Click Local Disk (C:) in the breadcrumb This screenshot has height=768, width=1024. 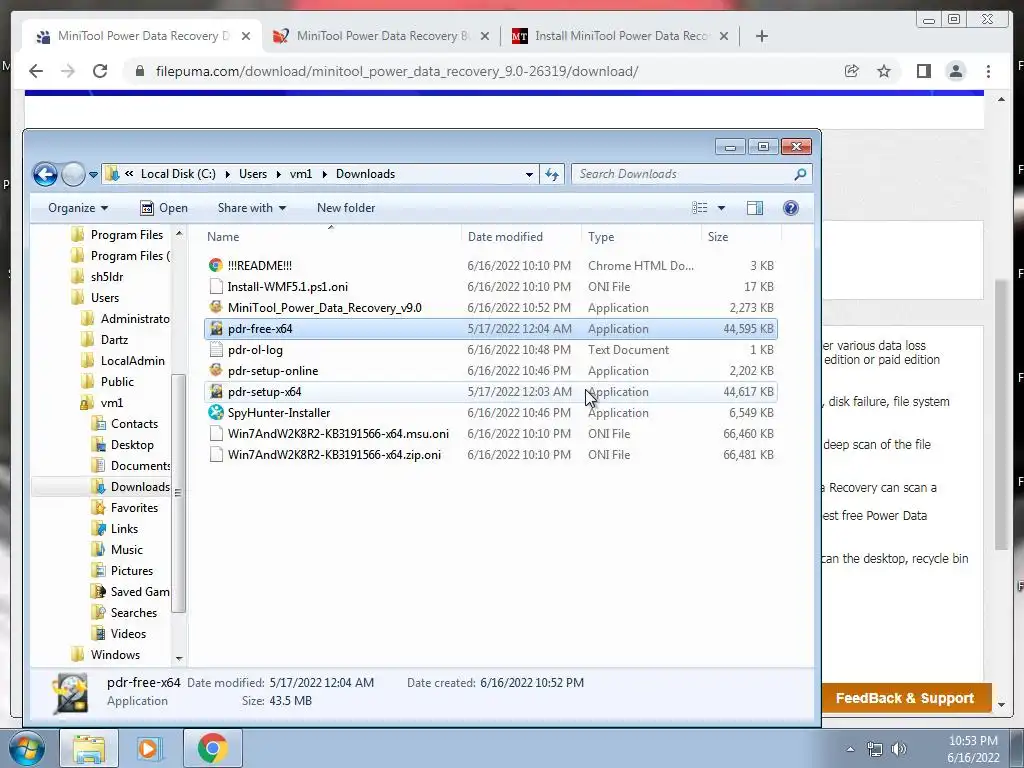point(178,174)
